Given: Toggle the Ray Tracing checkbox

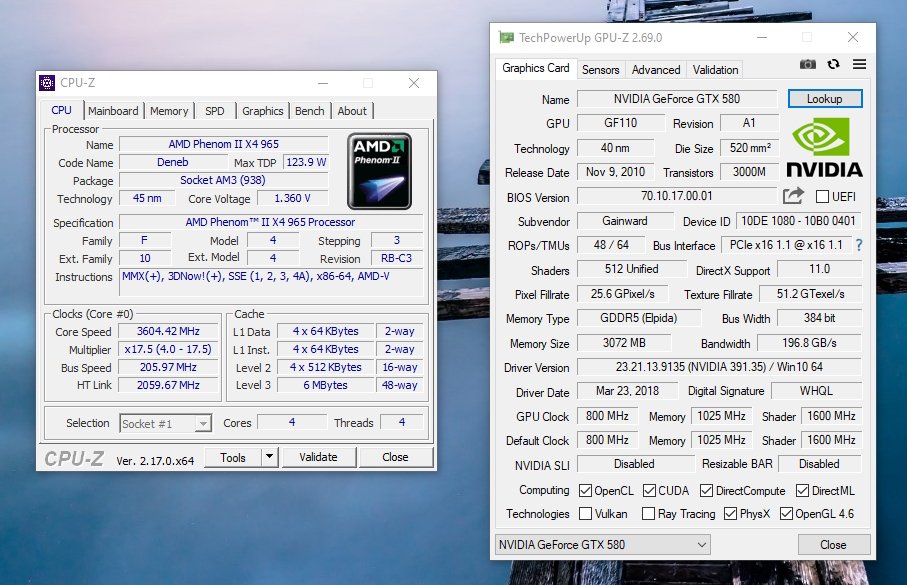Looking at the screenshot, I should [648, 514].
